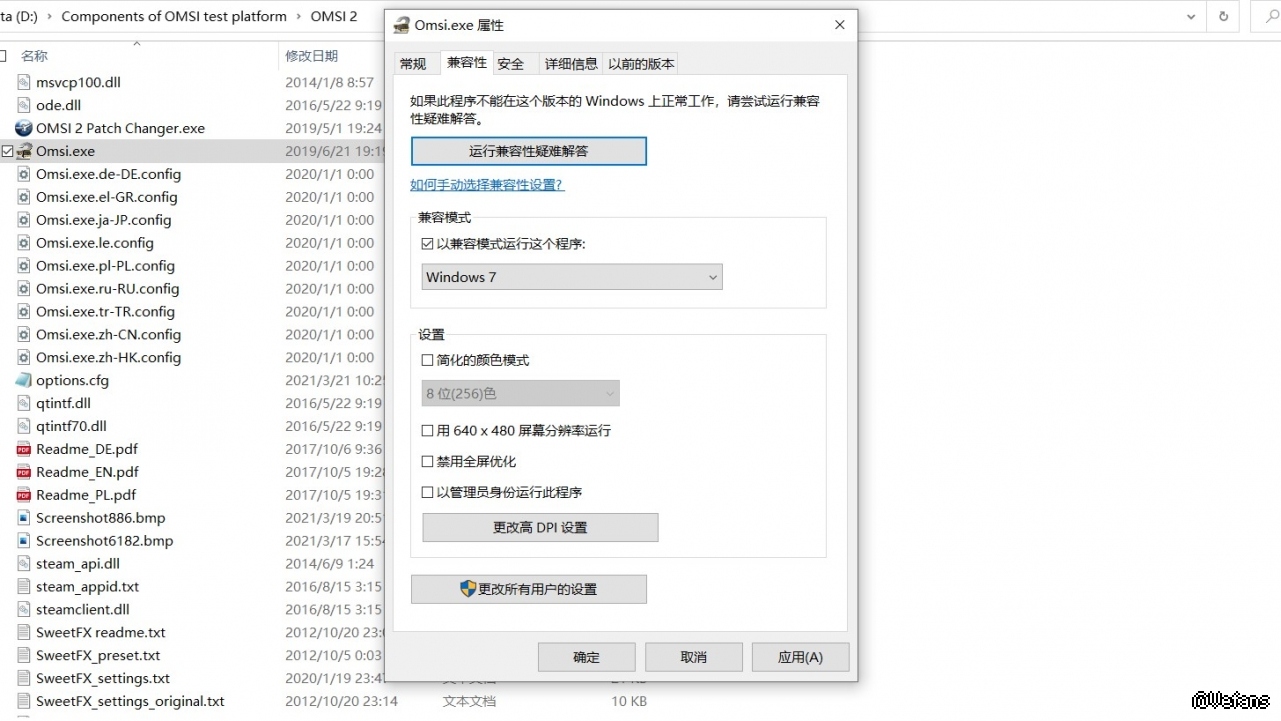Switch to the '详细信息' tab

[571, 64]
